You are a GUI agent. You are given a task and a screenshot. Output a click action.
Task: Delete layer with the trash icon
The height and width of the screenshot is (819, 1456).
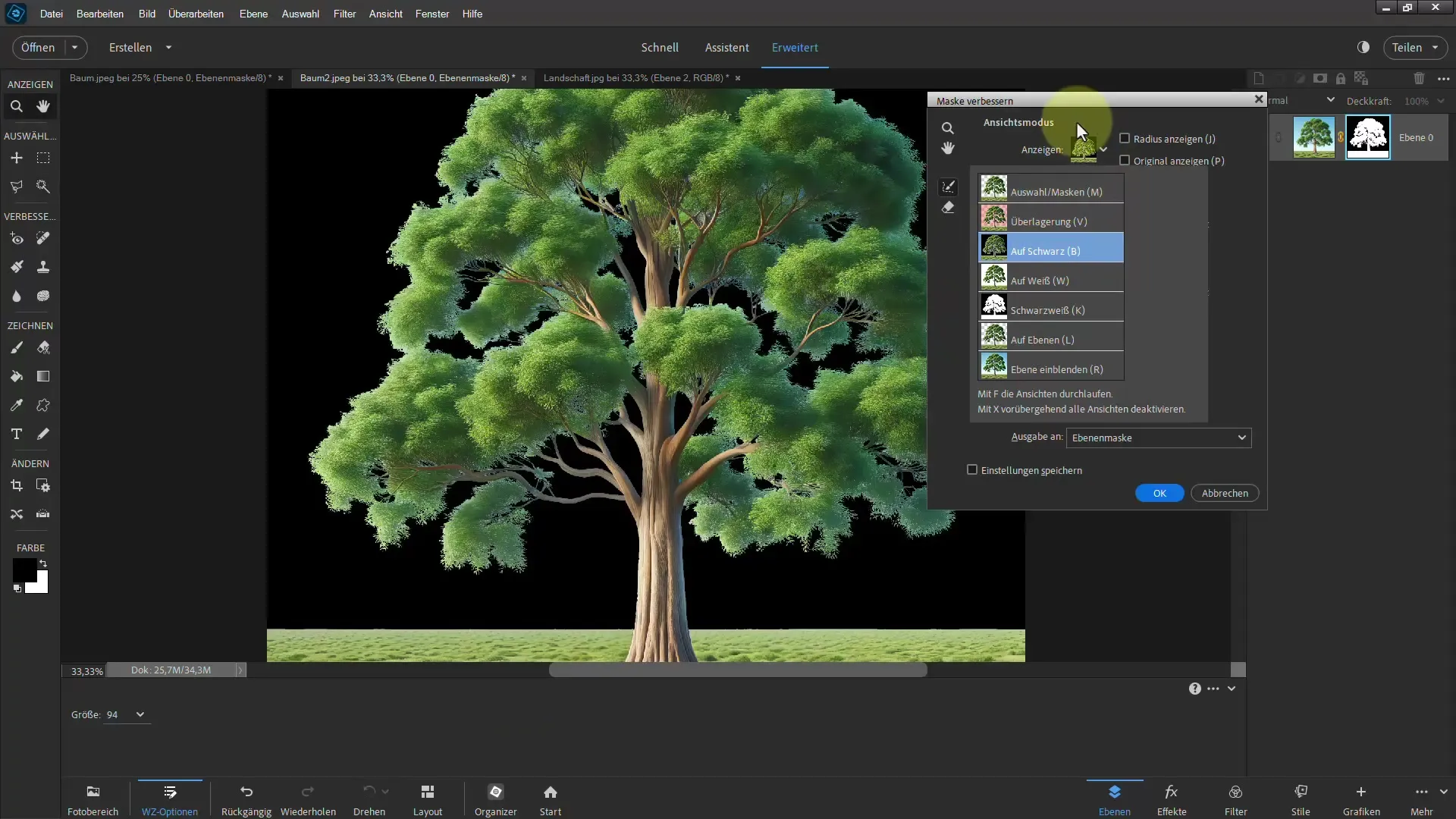point(1419,78)
